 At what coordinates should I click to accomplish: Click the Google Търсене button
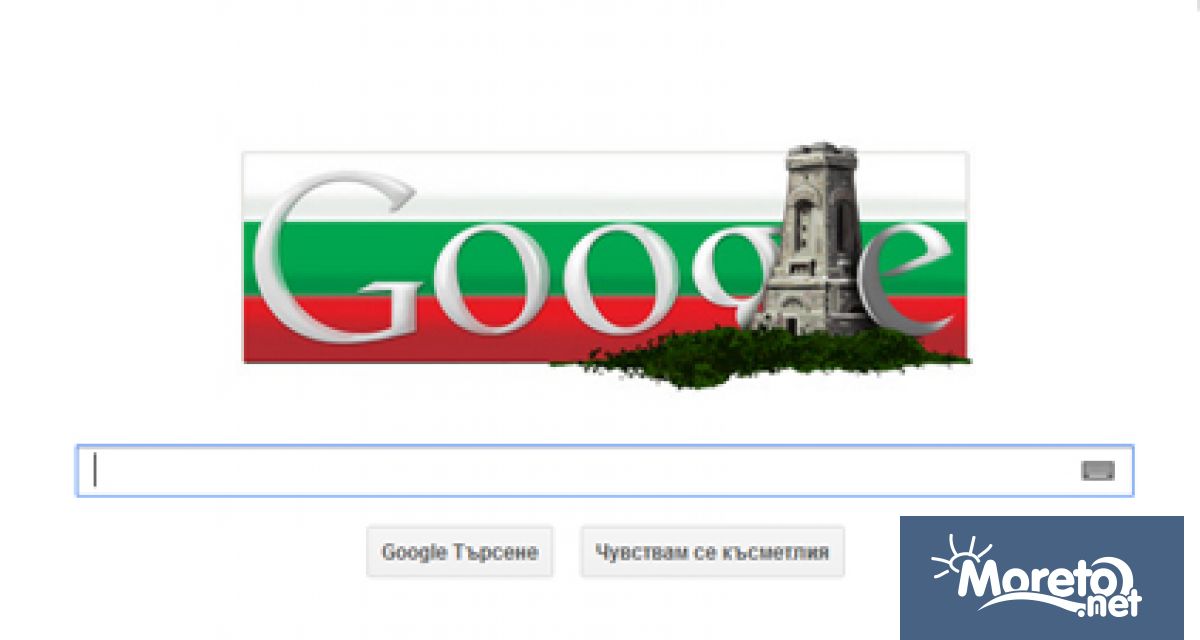coord(460,552)
